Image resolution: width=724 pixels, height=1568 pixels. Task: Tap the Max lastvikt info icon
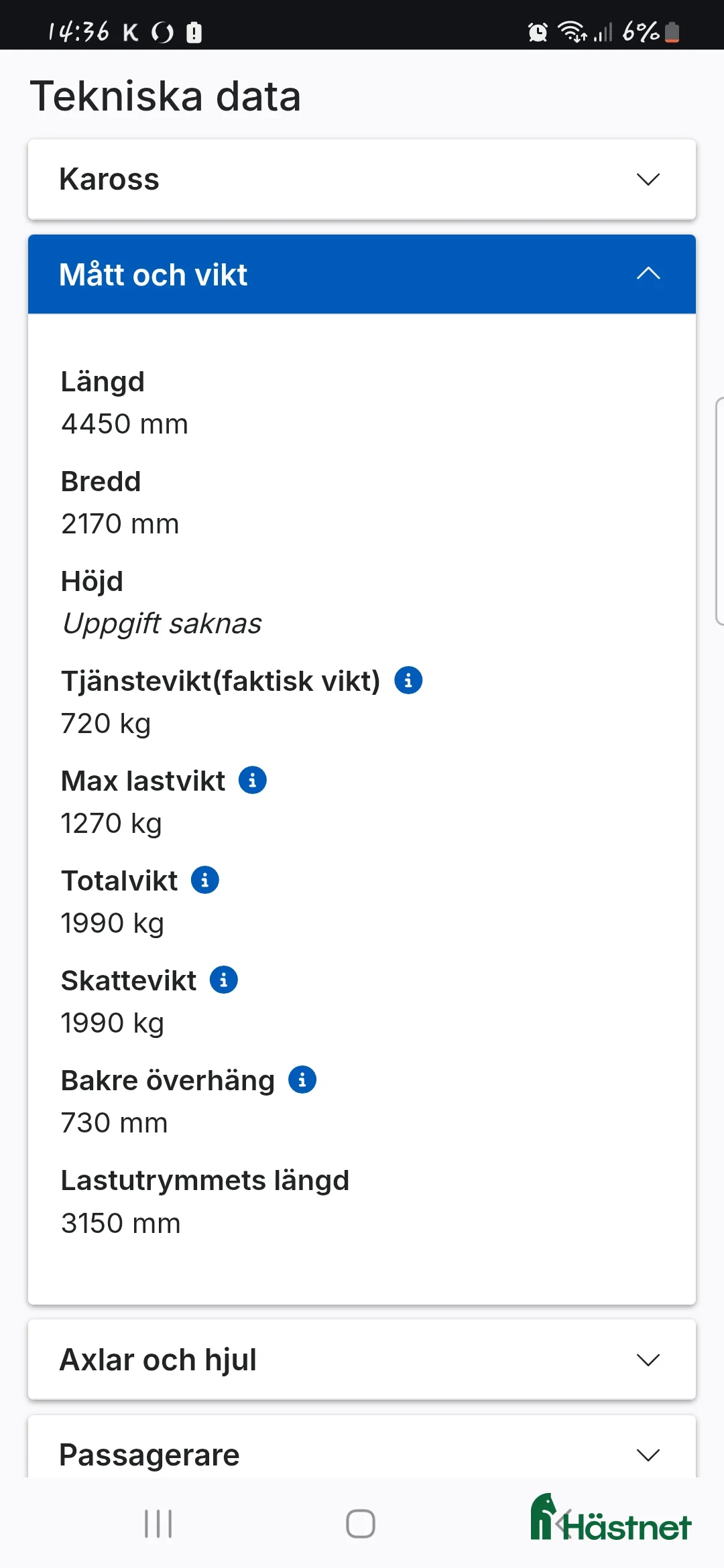(253, 780)
